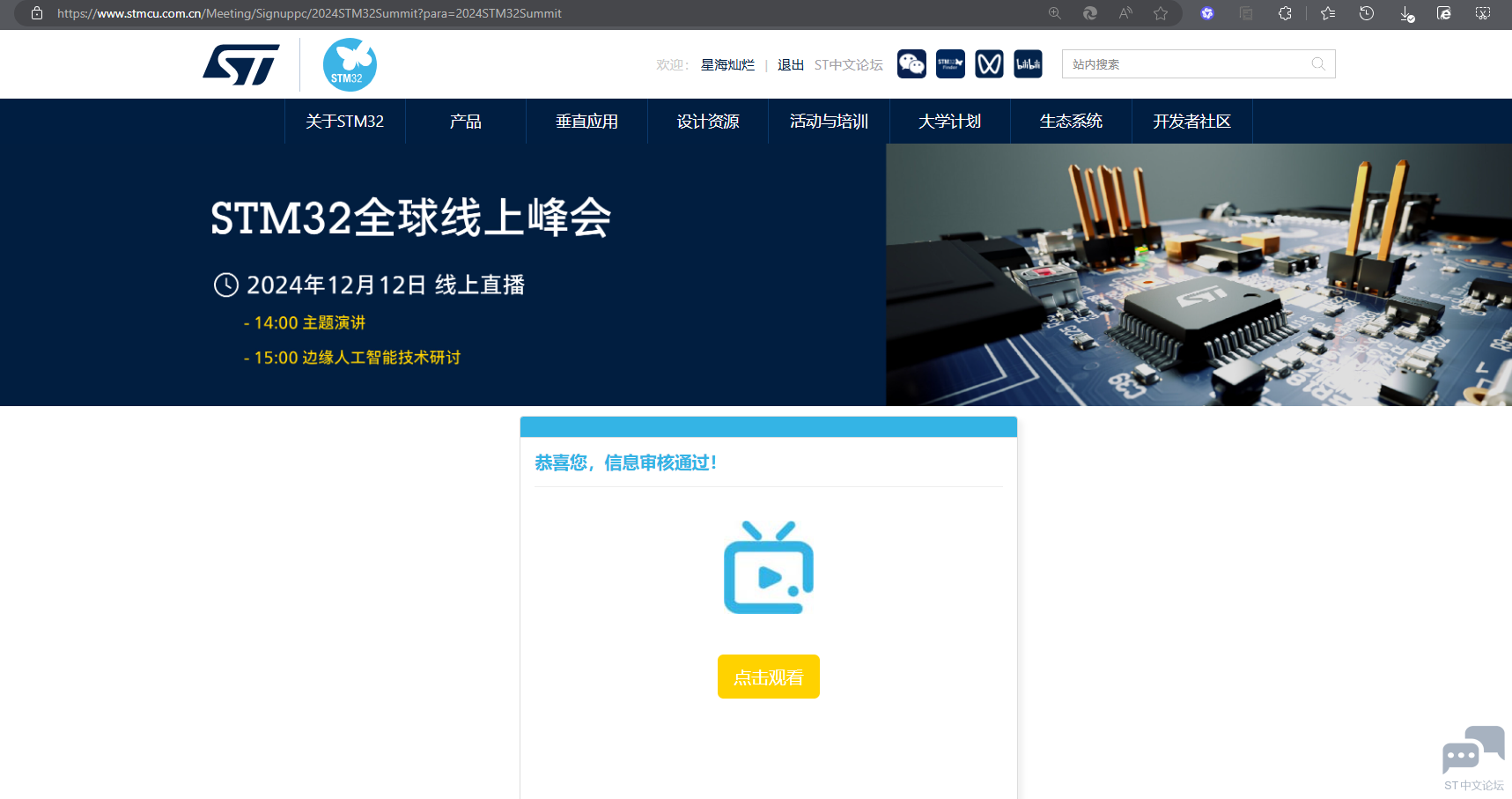Click the TV play icon

769,567
